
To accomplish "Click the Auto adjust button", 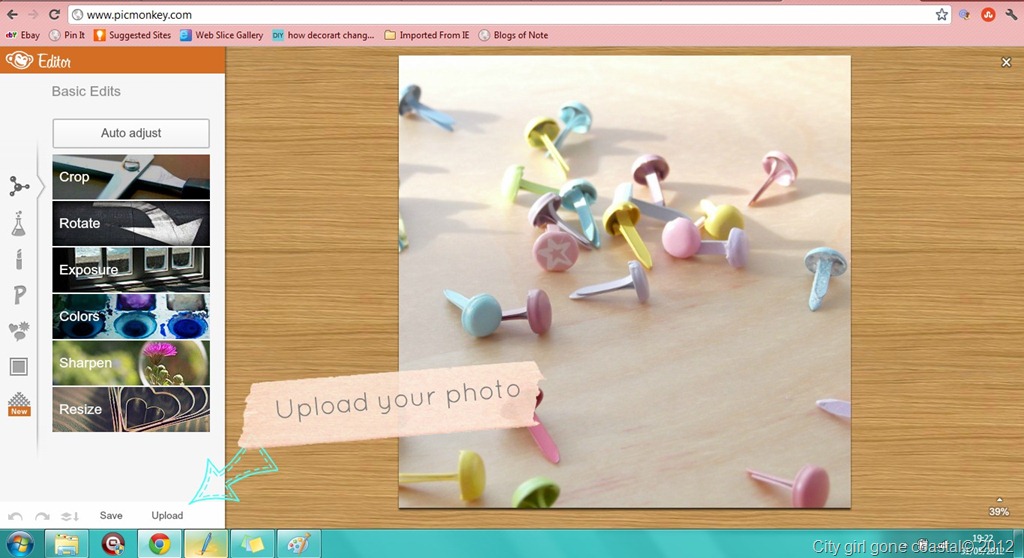I will point(131,133).
